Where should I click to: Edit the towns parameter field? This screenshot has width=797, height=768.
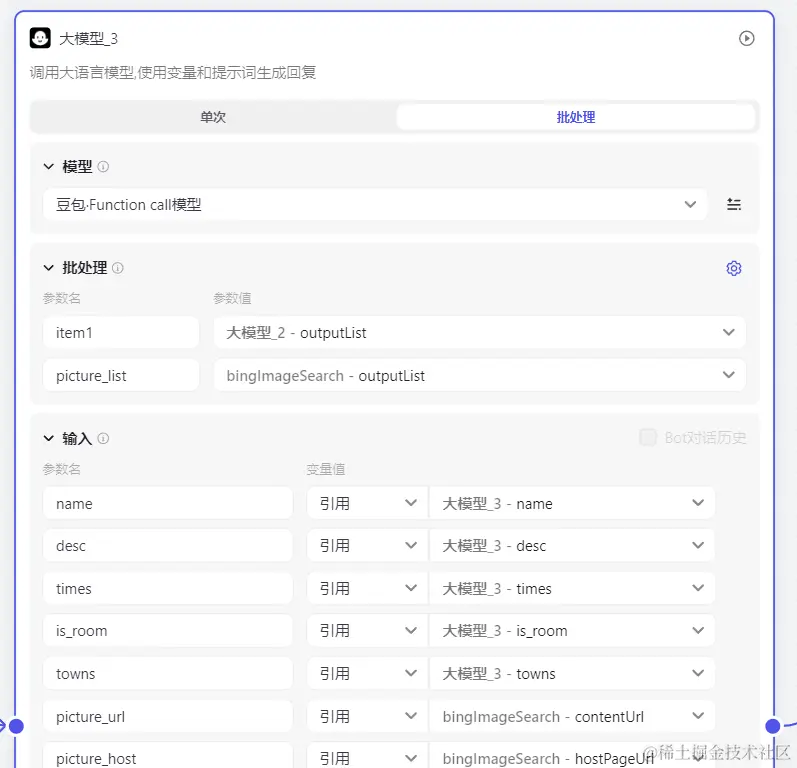[168, 673]
